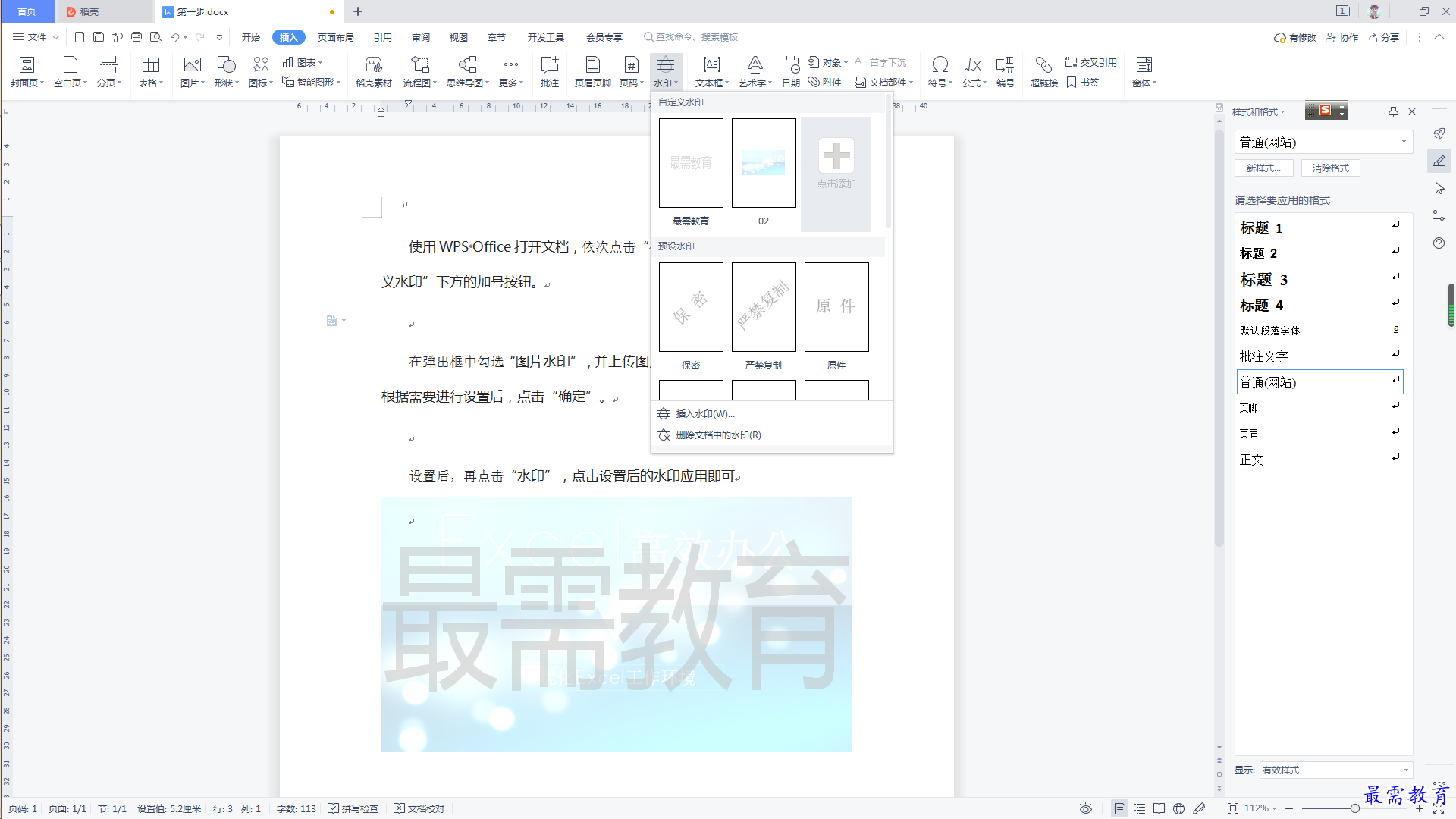Adjust the zoom slider in status bar
The width and height of the screenshot is (1456, 819).
[1354, 808]
